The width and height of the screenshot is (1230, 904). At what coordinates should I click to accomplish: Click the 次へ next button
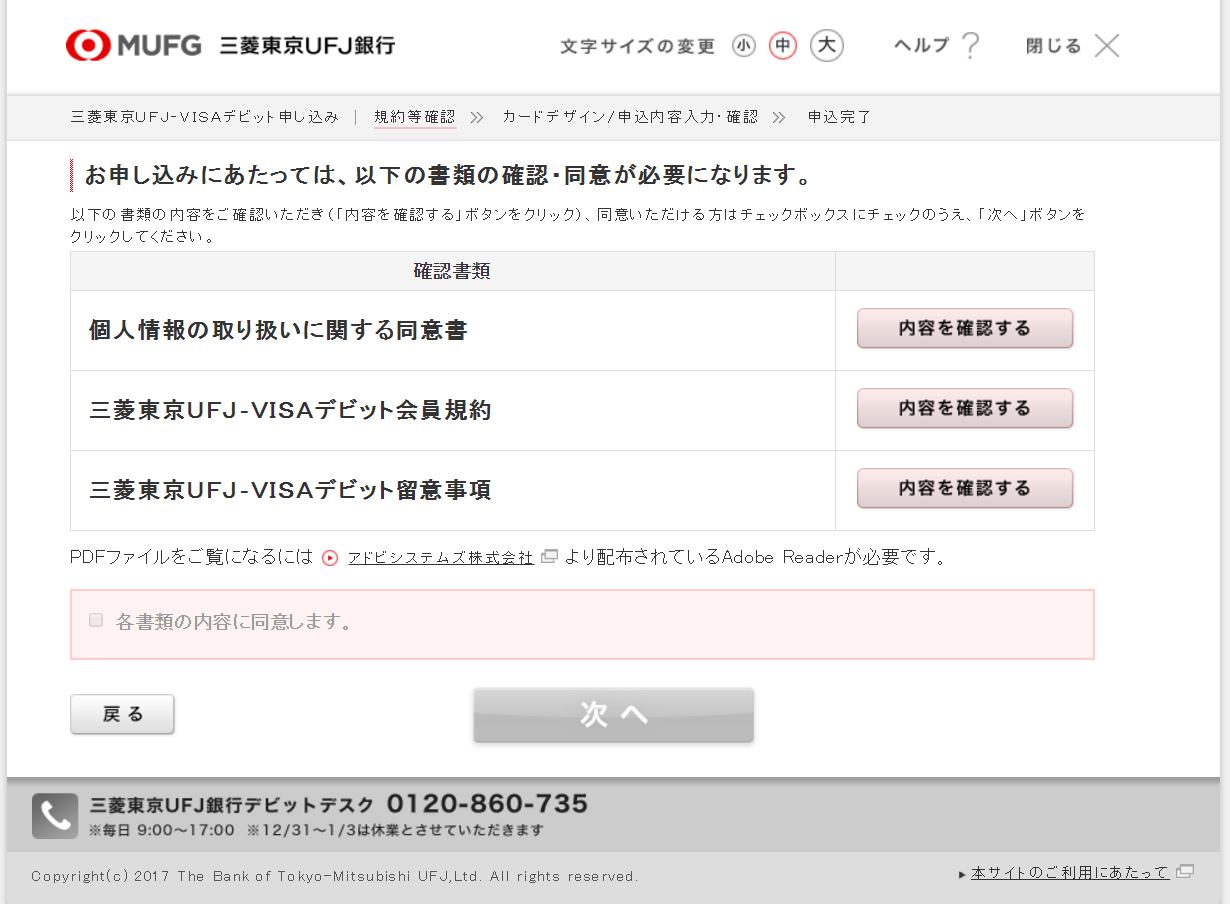pyautogui.click(x=614, y=714)
